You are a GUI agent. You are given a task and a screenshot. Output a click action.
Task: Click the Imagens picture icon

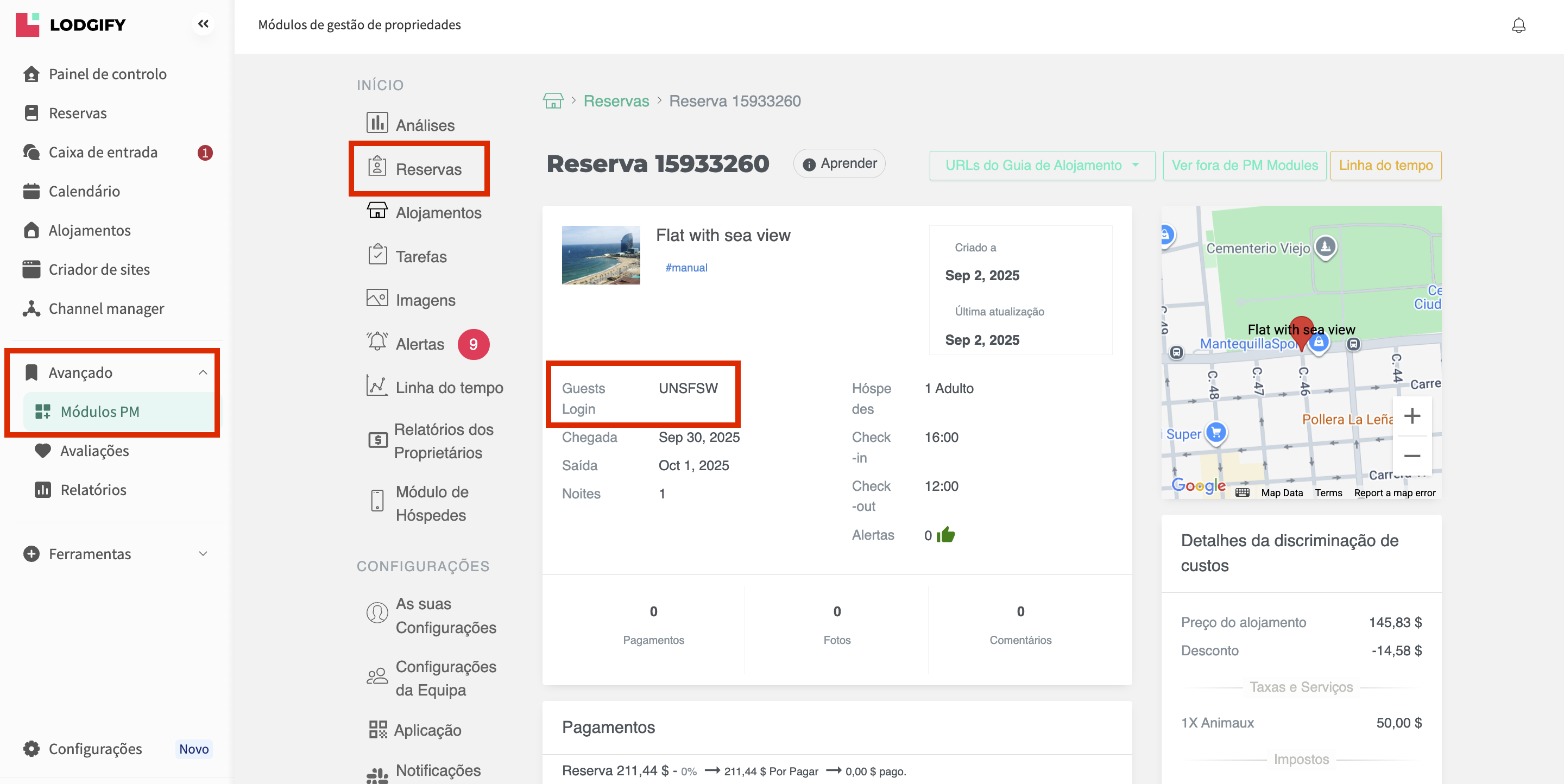point(376,299)
